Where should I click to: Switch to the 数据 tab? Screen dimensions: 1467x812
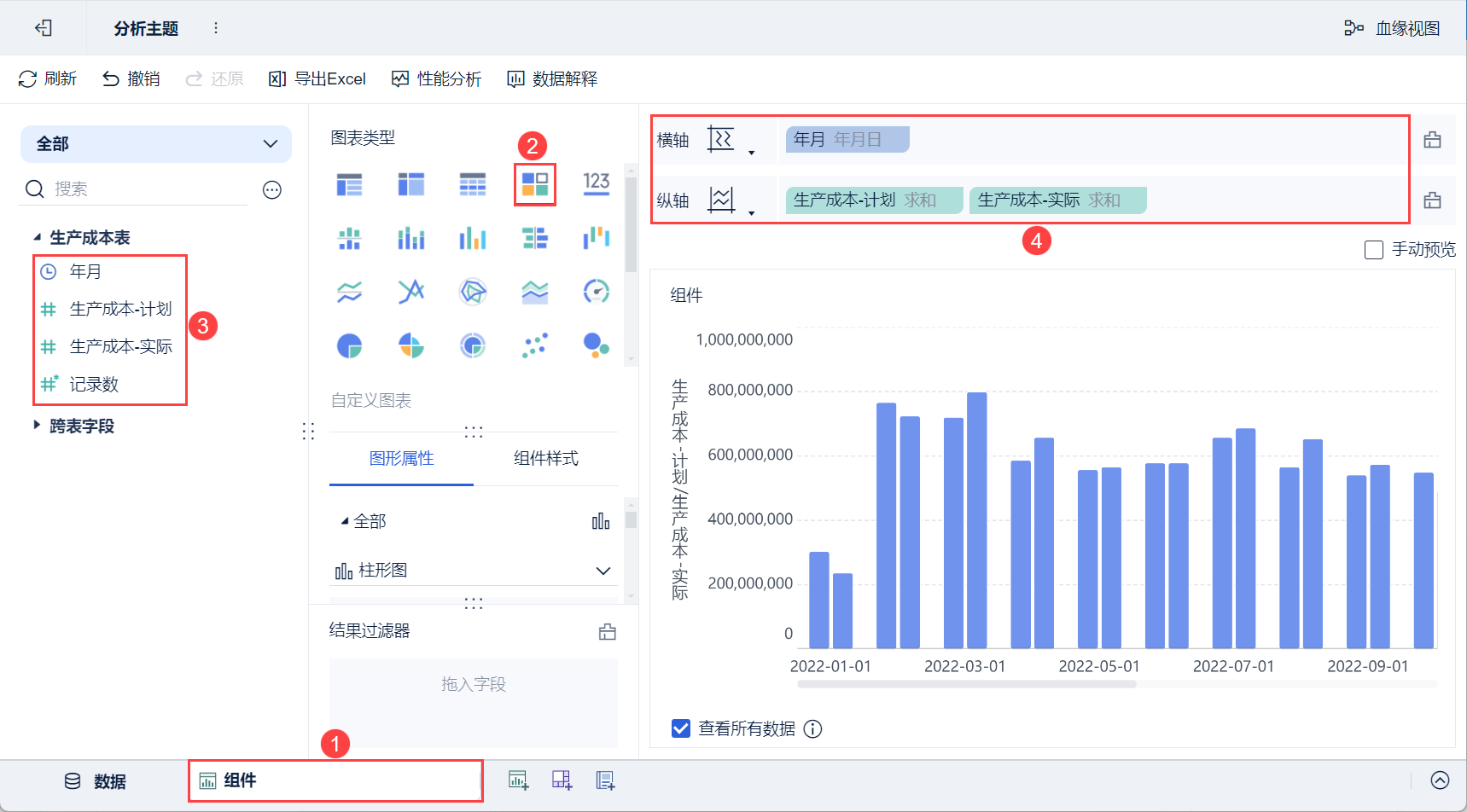click(x=94, y=780)
